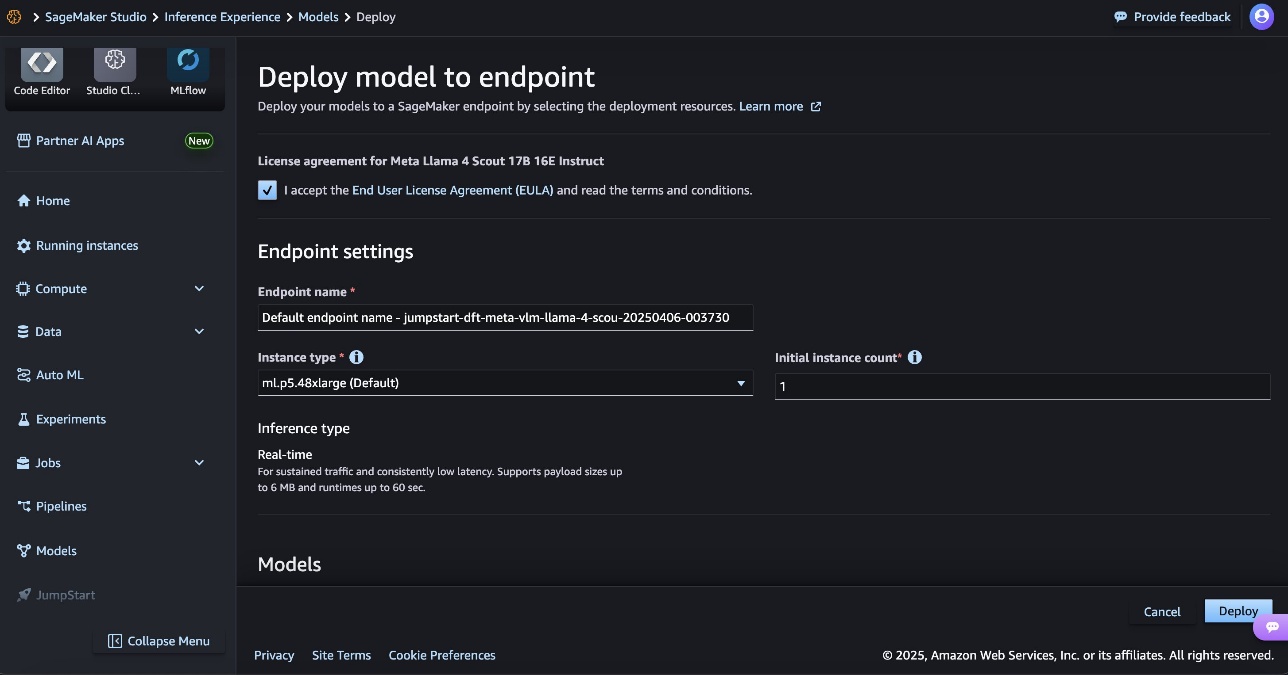Click the Initial instance count info icon

tap(915, 357)
